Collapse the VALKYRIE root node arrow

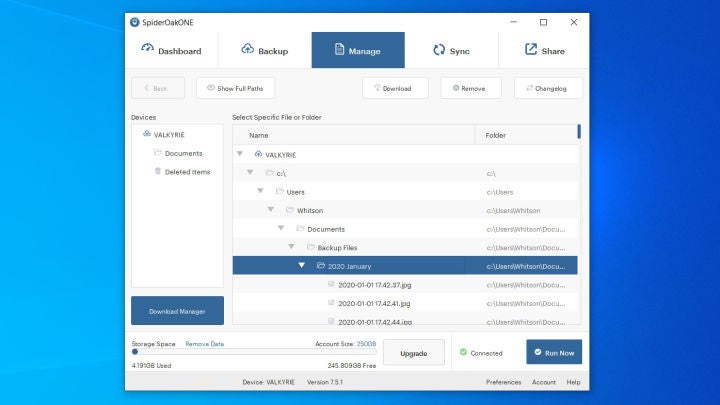240,154
